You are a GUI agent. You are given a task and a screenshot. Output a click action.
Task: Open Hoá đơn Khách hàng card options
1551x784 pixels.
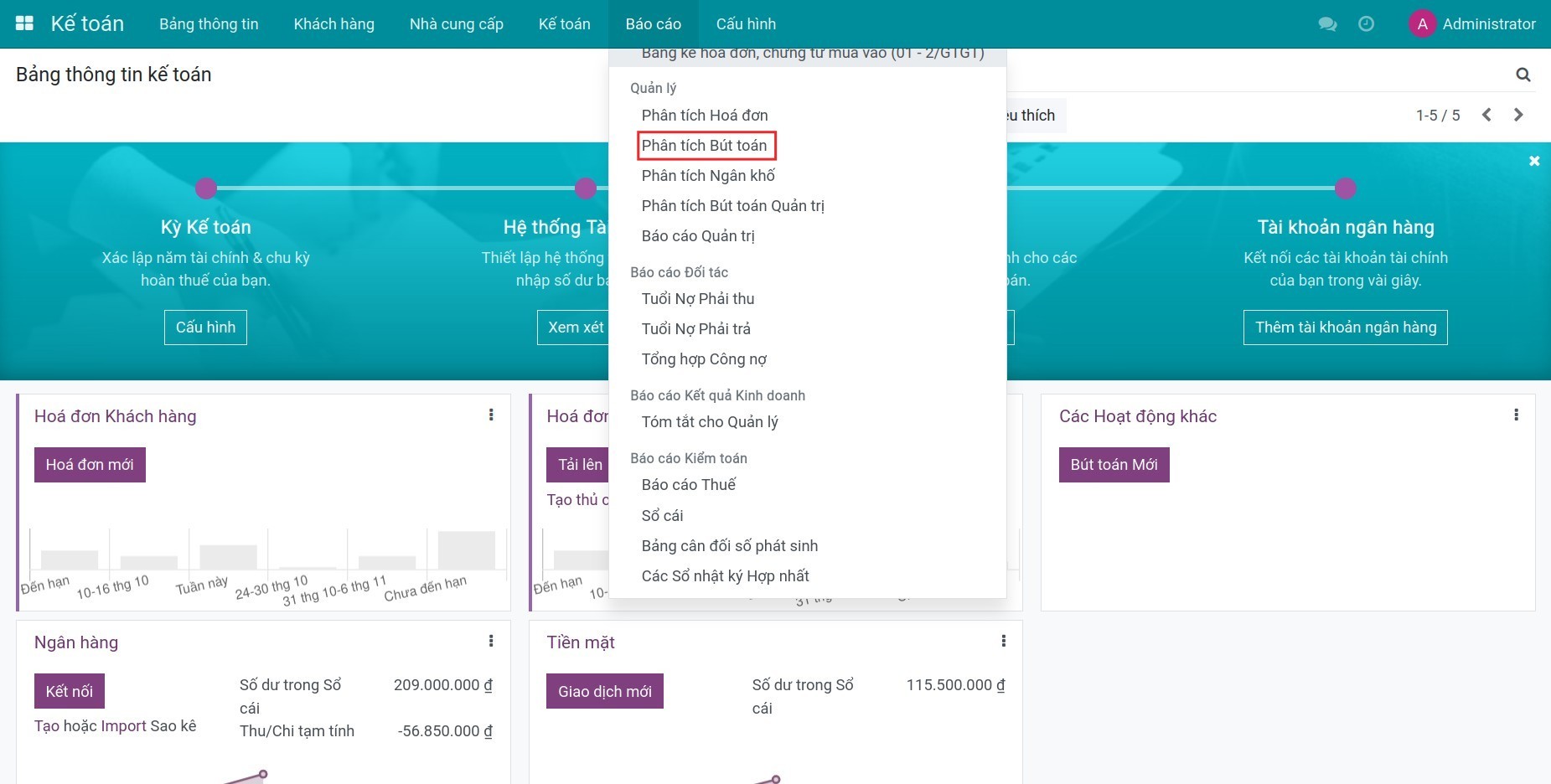pyautogui.click(x=491, y=415)
